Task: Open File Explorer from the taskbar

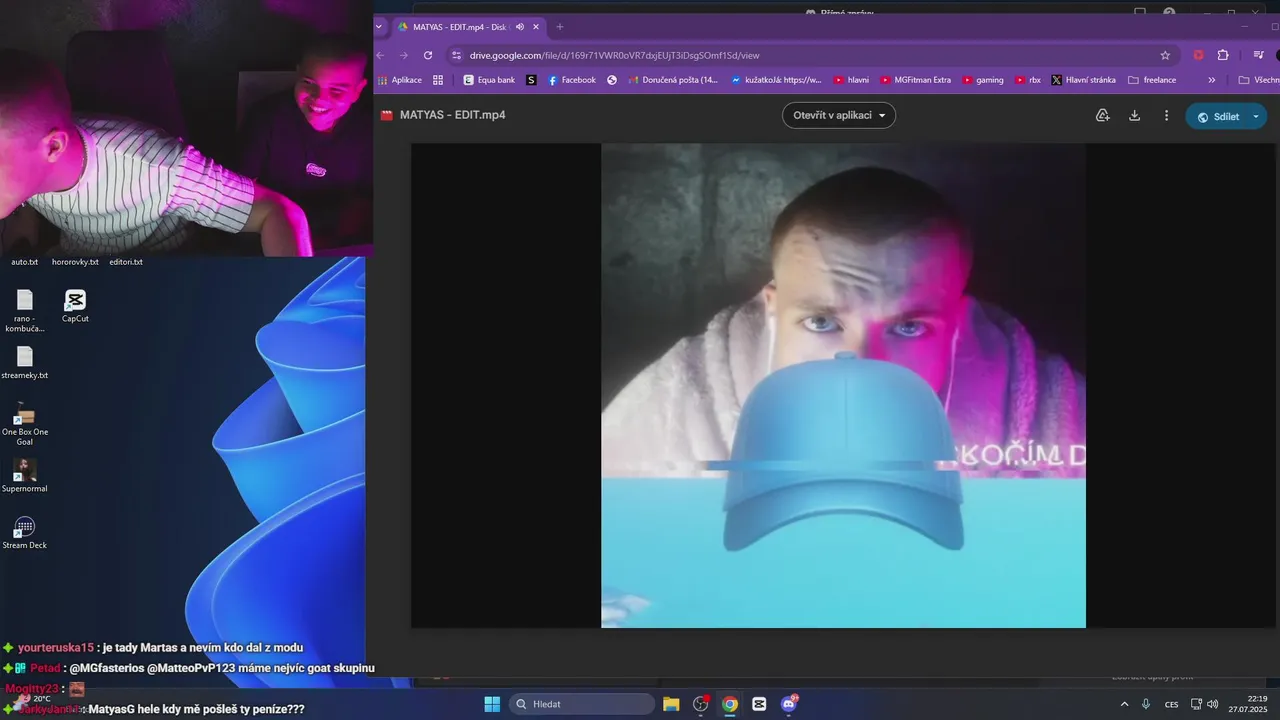Action: point(671,704)
